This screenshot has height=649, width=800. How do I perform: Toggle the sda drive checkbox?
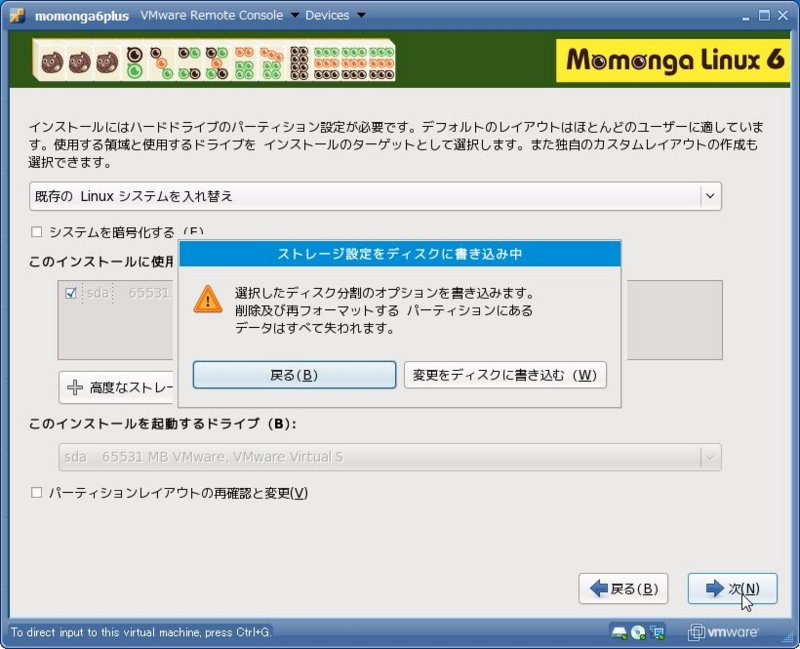click(71, 293)
